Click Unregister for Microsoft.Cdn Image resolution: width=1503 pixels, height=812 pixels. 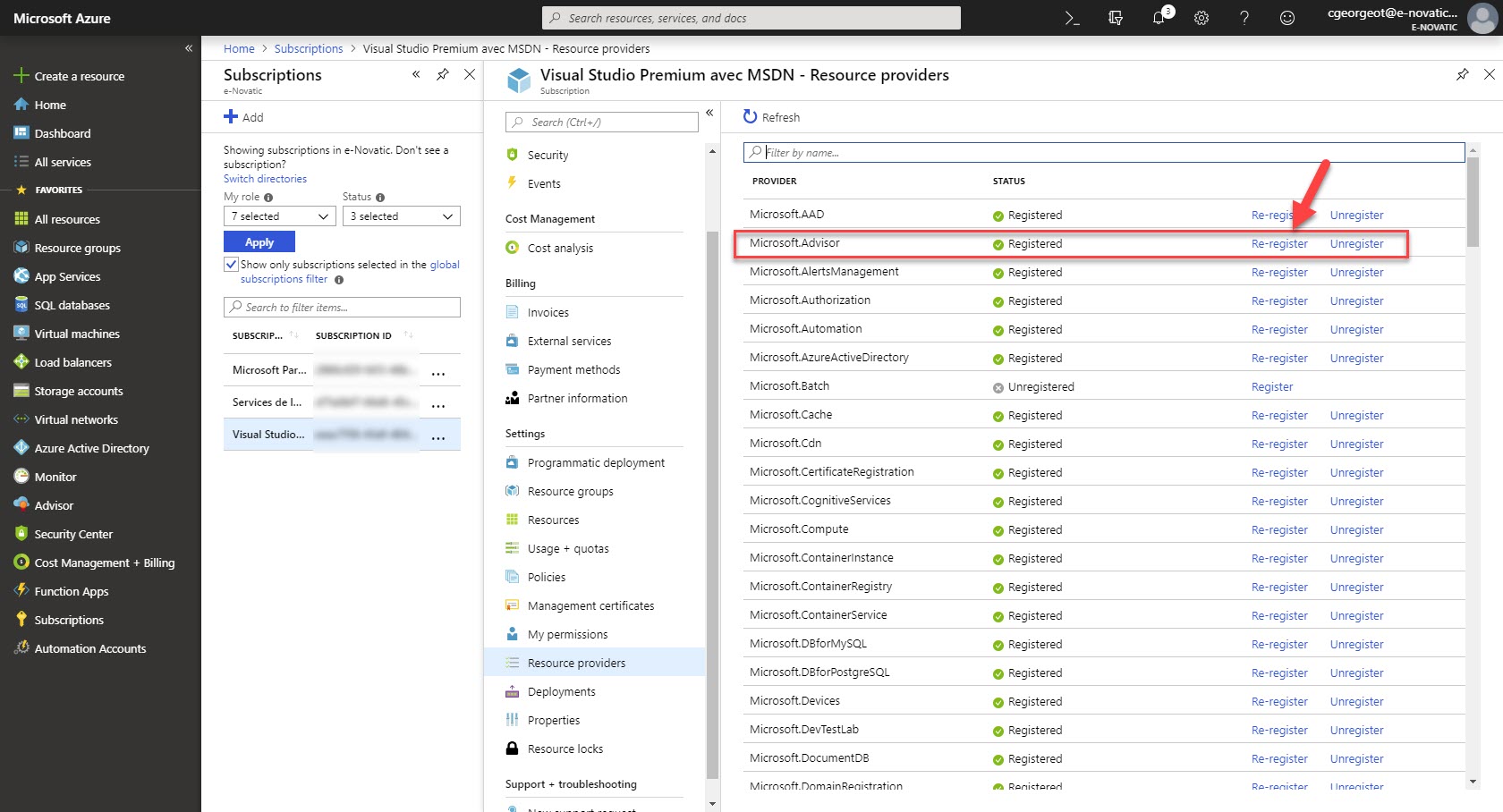[x=1356, y=444]
